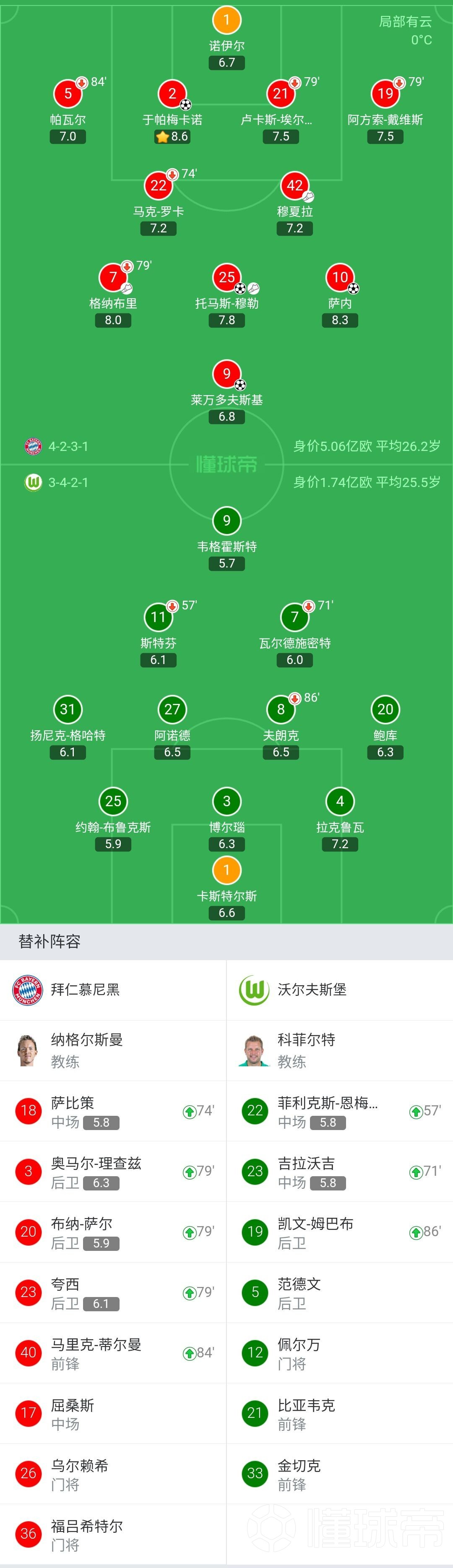Open 沃尔夫斯堡 team header in substitutes
The height and width of the screenshot is (1568, 453).
click(340, 990)
